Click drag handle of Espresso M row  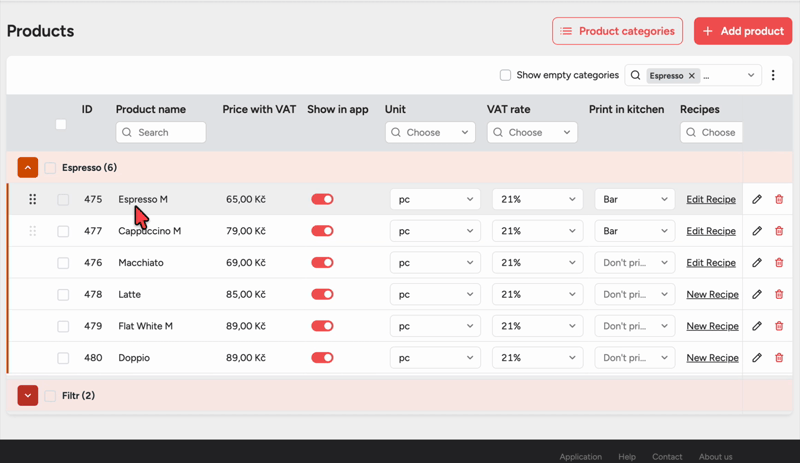tap(33, 199)
